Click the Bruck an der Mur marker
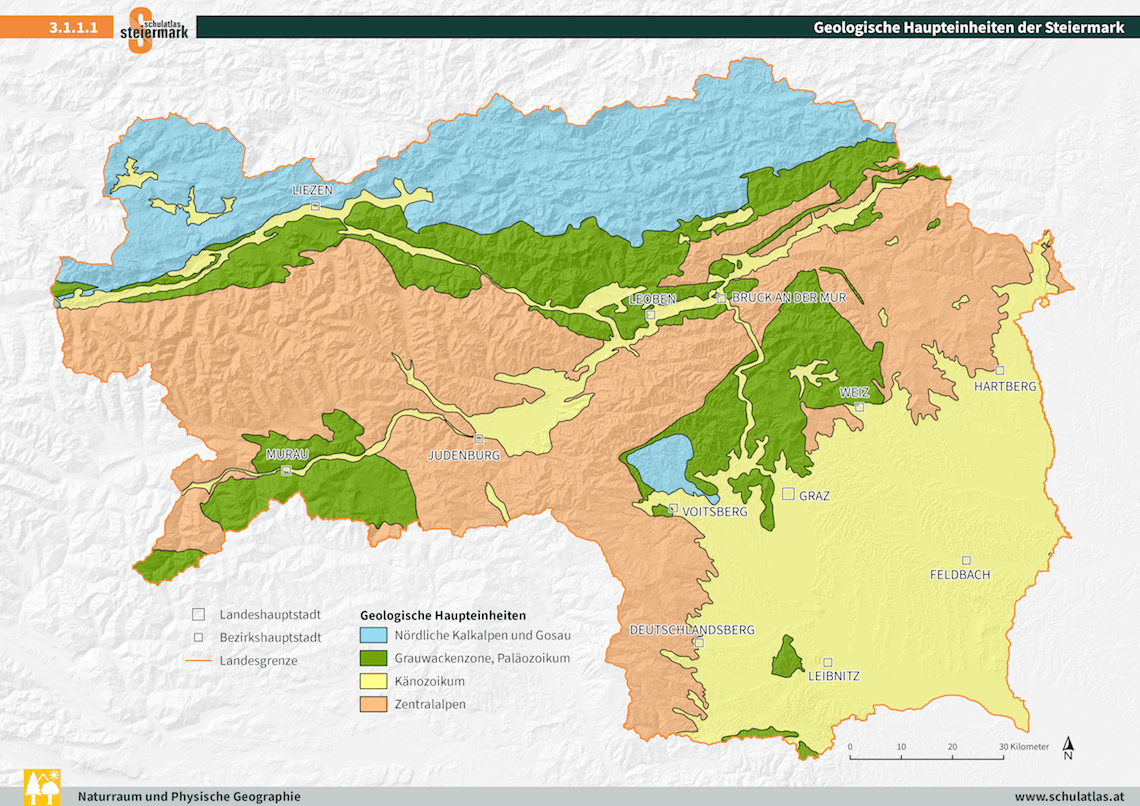Image resolution: width=1140 pixels, height=806 pixels. click(722, 298)
